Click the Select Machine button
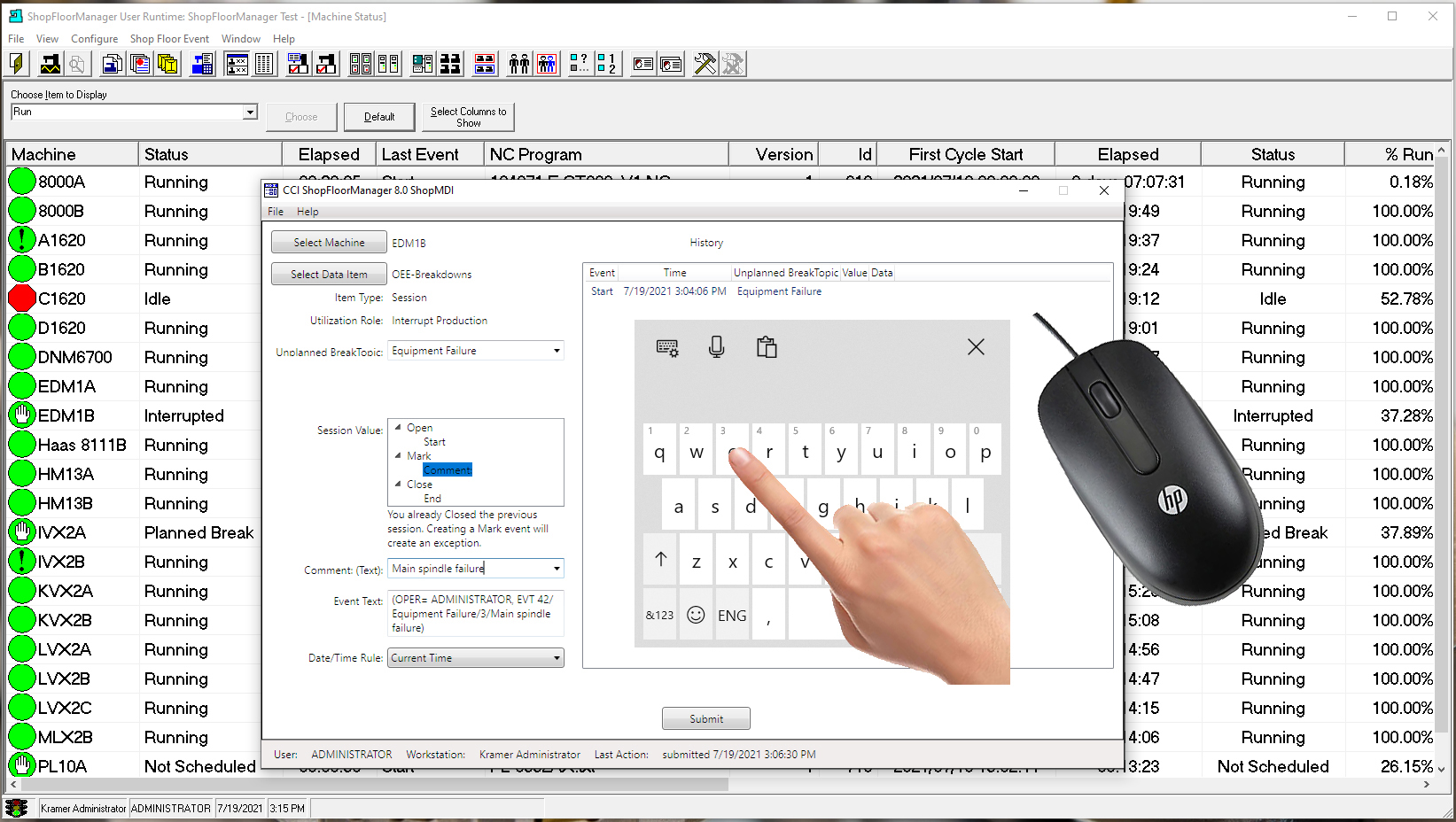Viewport: 1456px width, 822px height. point(329,243)
